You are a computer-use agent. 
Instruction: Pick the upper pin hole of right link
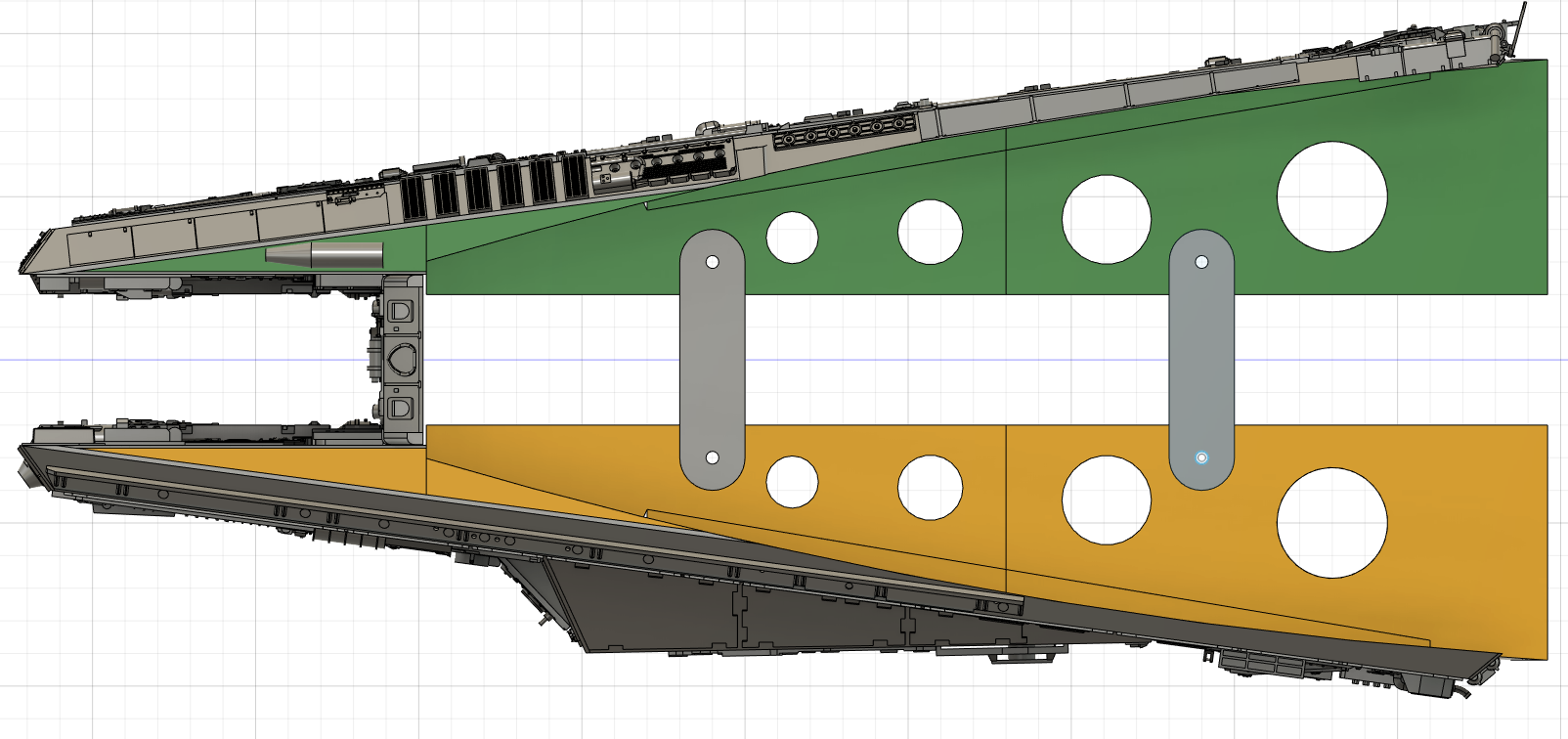point(1201,262)
